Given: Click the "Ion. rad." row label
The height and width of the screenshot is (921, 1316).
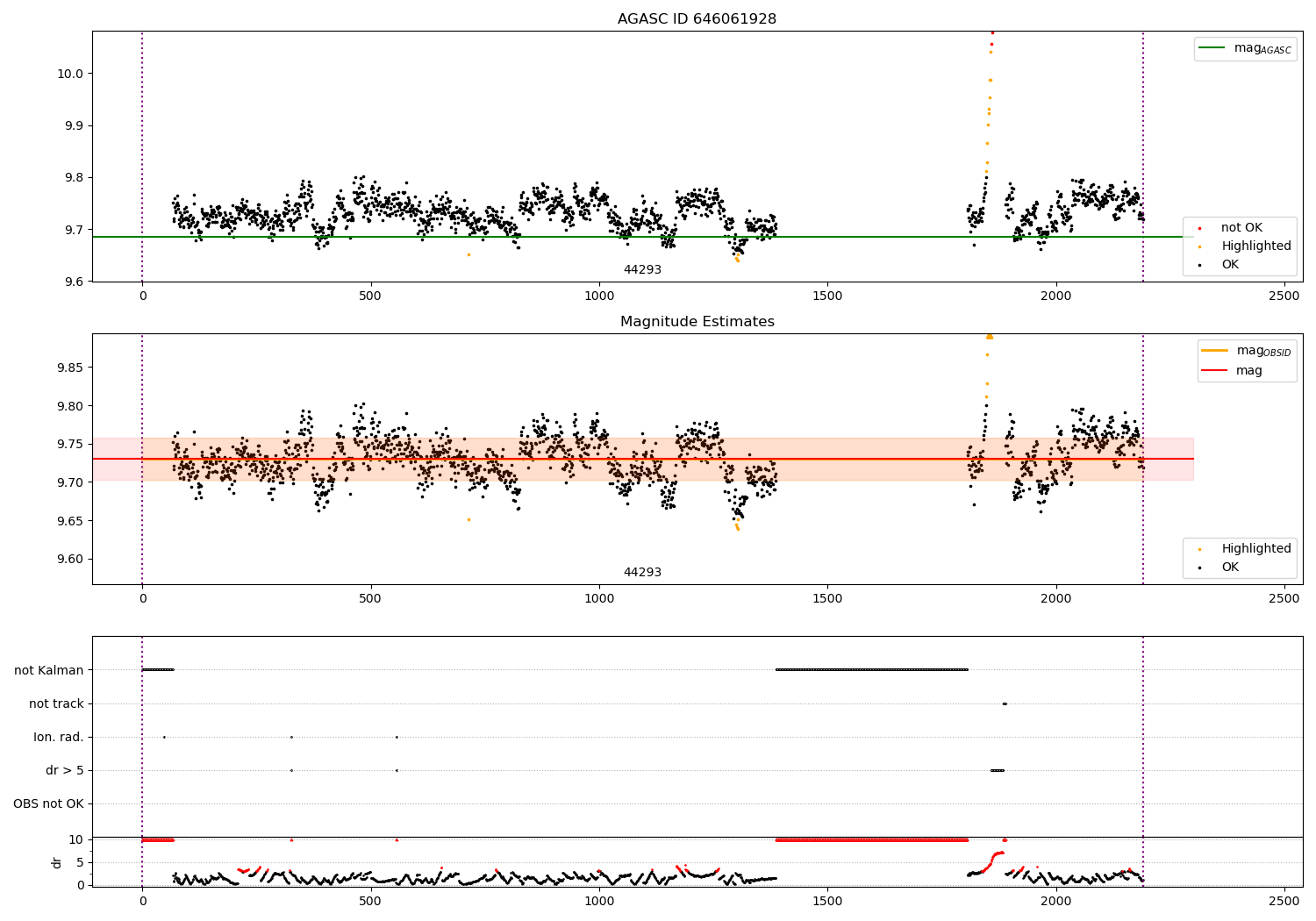Looking at the screenshot, I should coord(59,737).
